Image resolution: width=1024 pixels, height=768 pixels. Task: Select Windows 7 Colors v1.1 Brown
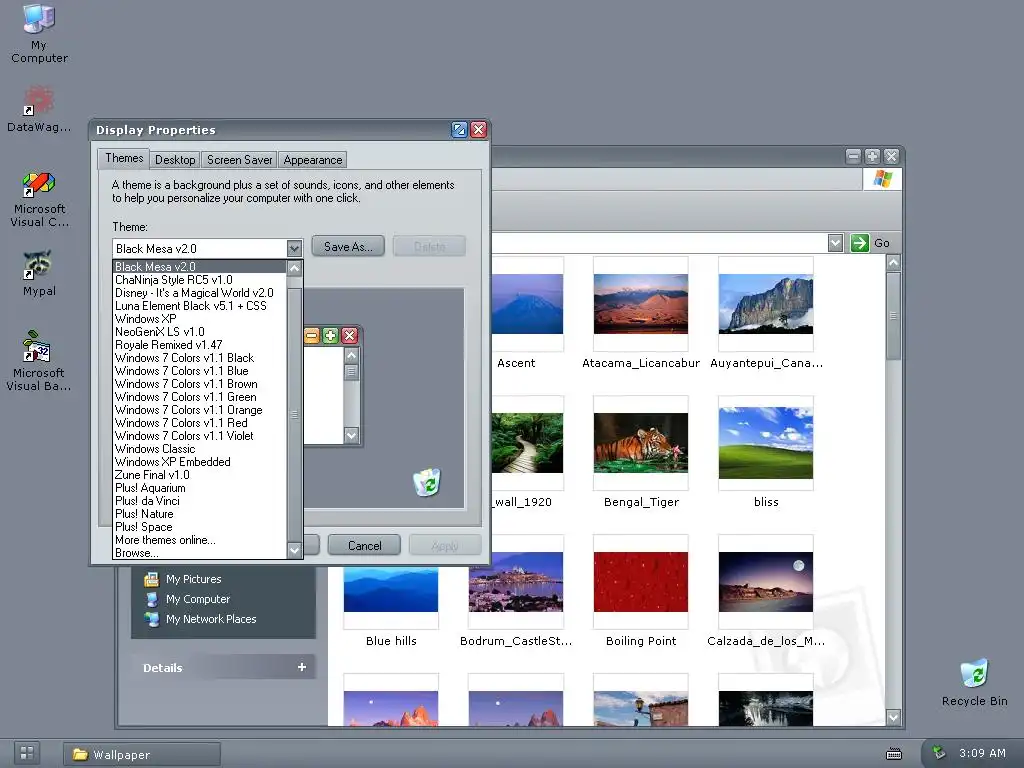199,384
